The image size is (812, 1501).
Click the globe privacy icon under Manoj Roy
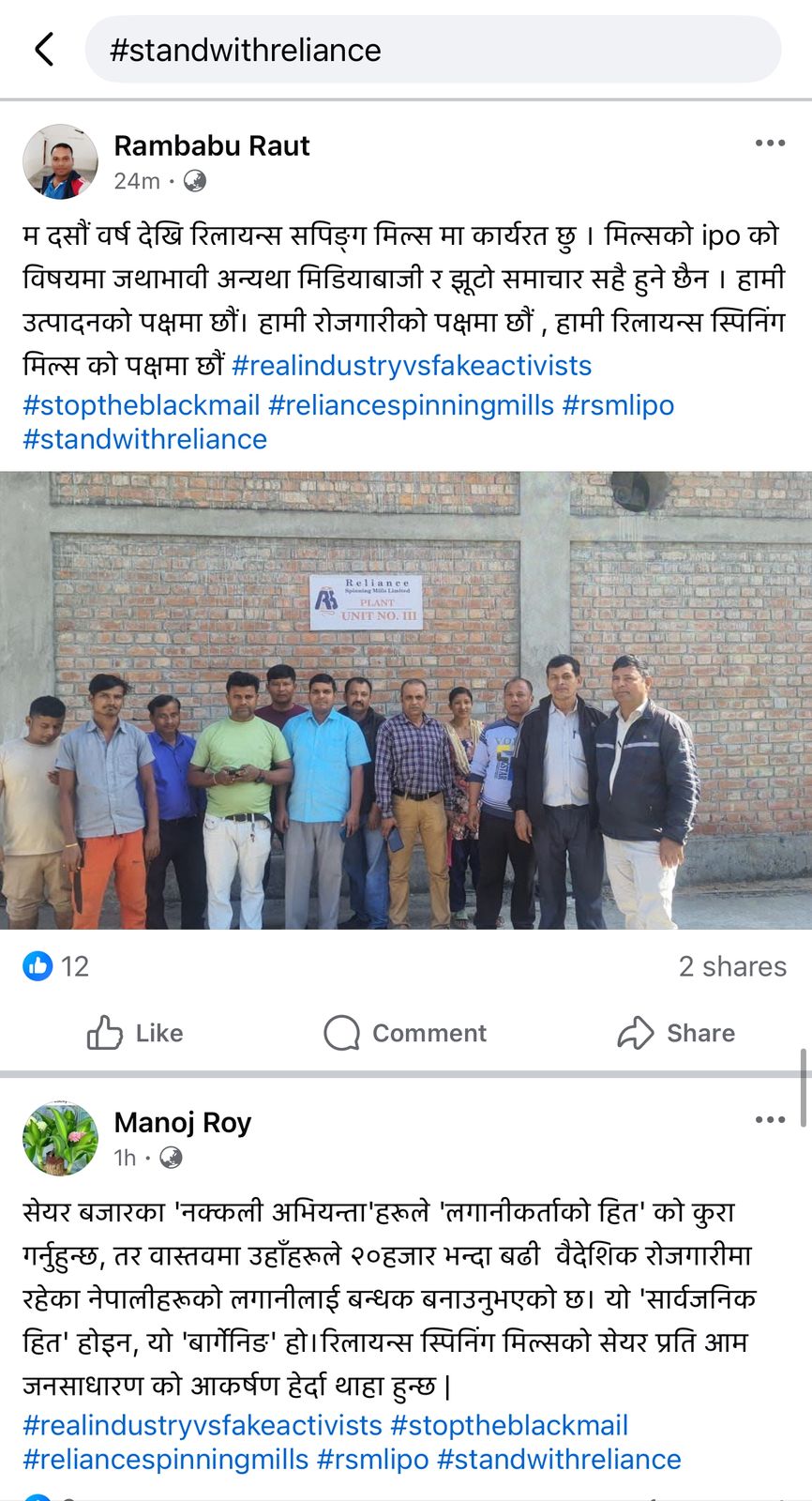(x=171, y=1159)
